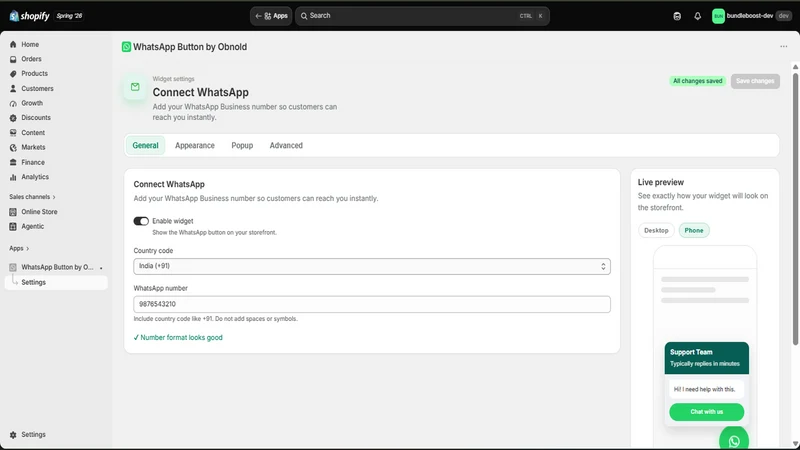Click the scroll up arrow of page scrollbar
The width and height of the screenshot is (800, 450).
[x=795, y=67]
